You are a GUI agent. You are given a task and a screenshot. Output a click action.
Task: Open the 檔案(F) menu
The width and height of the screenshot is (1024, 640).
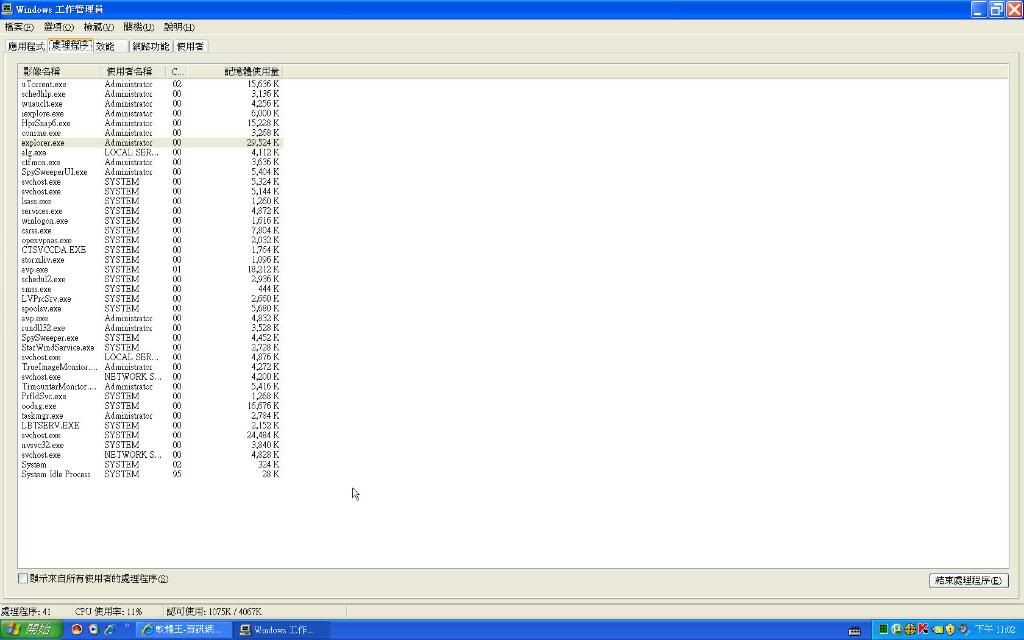coord(19,27)
